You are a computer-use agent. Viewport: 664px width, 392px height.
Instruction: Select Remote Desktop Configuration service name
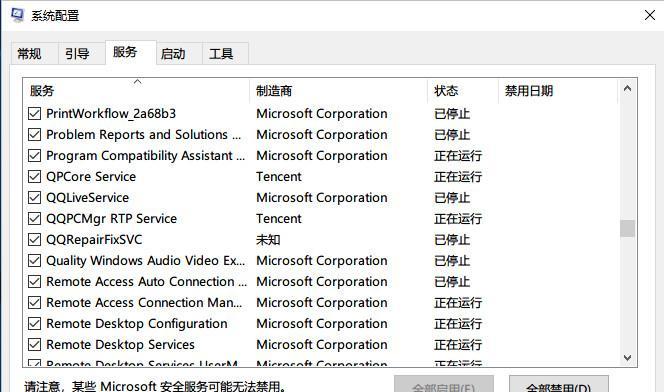137,324
